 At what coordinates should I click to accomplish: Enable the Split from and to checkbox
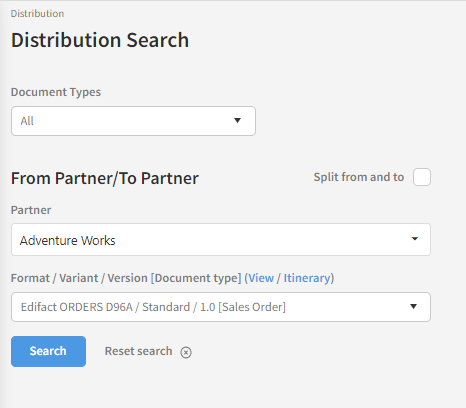point(422,177)
